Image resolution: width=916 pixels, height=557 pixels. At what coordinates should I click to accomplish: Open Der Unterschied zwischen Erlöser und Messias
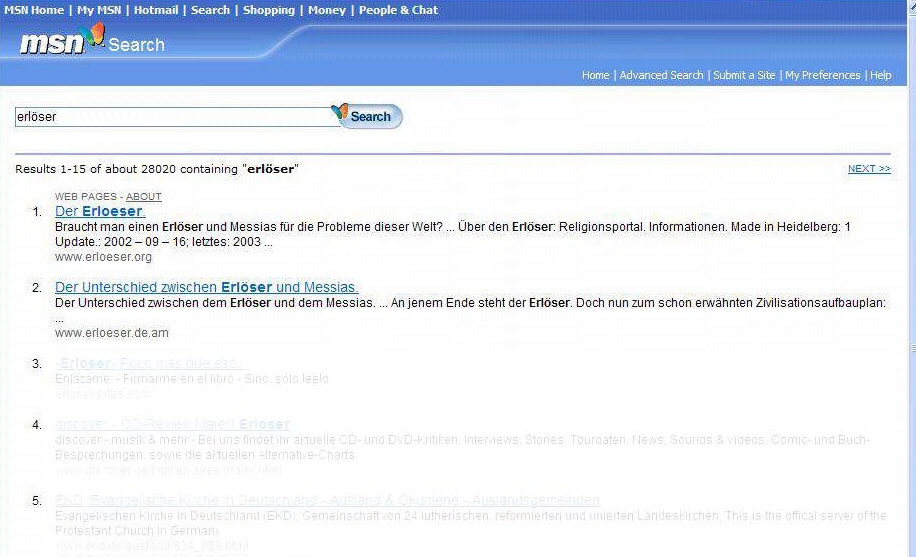click(x=207, y=287)
